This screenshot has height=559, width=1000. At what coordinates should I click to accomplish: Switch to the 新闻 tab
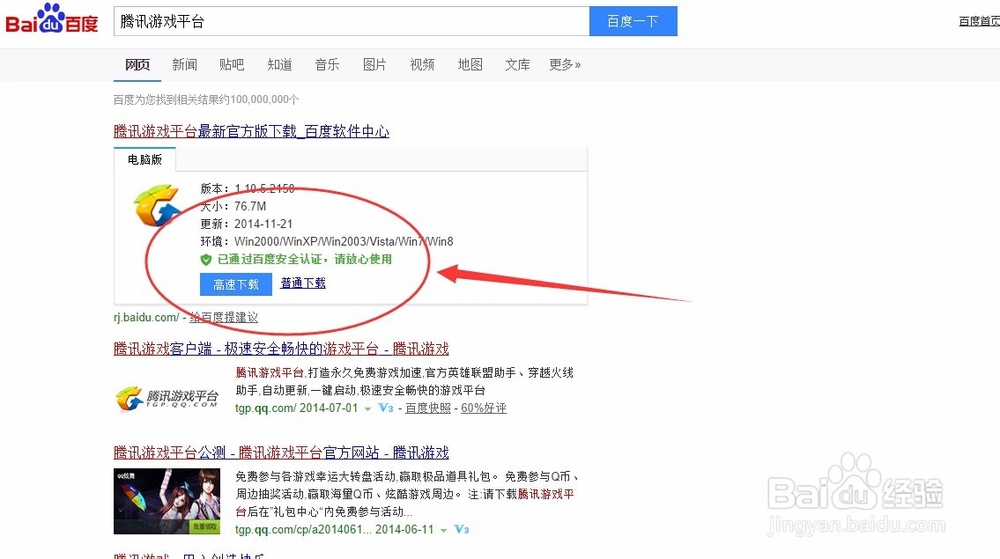coord(184,64)
